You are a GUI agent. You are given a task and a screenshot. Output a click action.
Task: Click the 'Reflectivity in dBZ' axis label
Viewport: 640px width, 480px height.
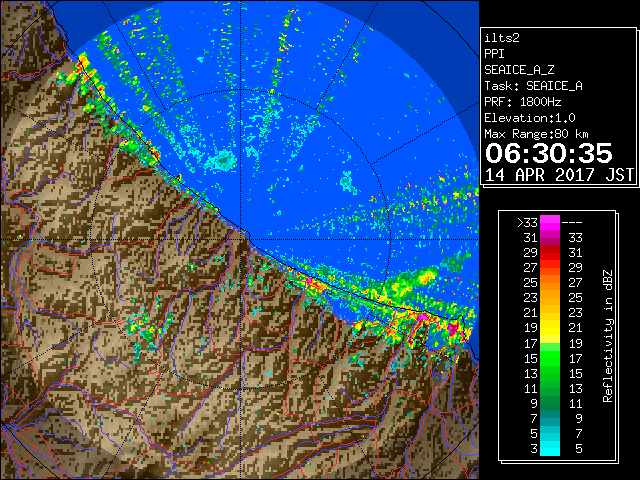607,336
